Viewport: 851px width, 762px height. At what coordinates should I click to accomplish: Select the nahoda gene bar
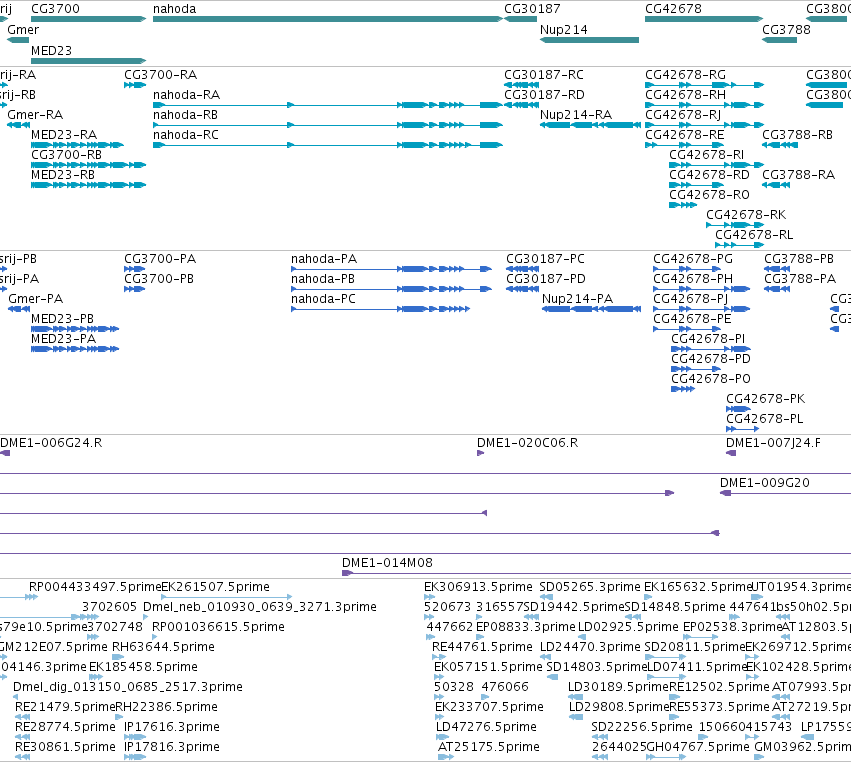click(x=328, y=19)
